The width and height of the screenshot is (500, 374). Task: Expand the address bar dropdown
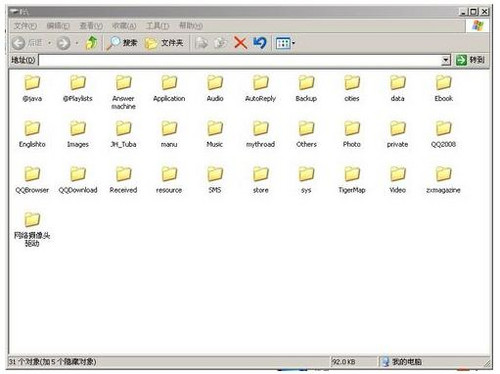click(446, 60)
